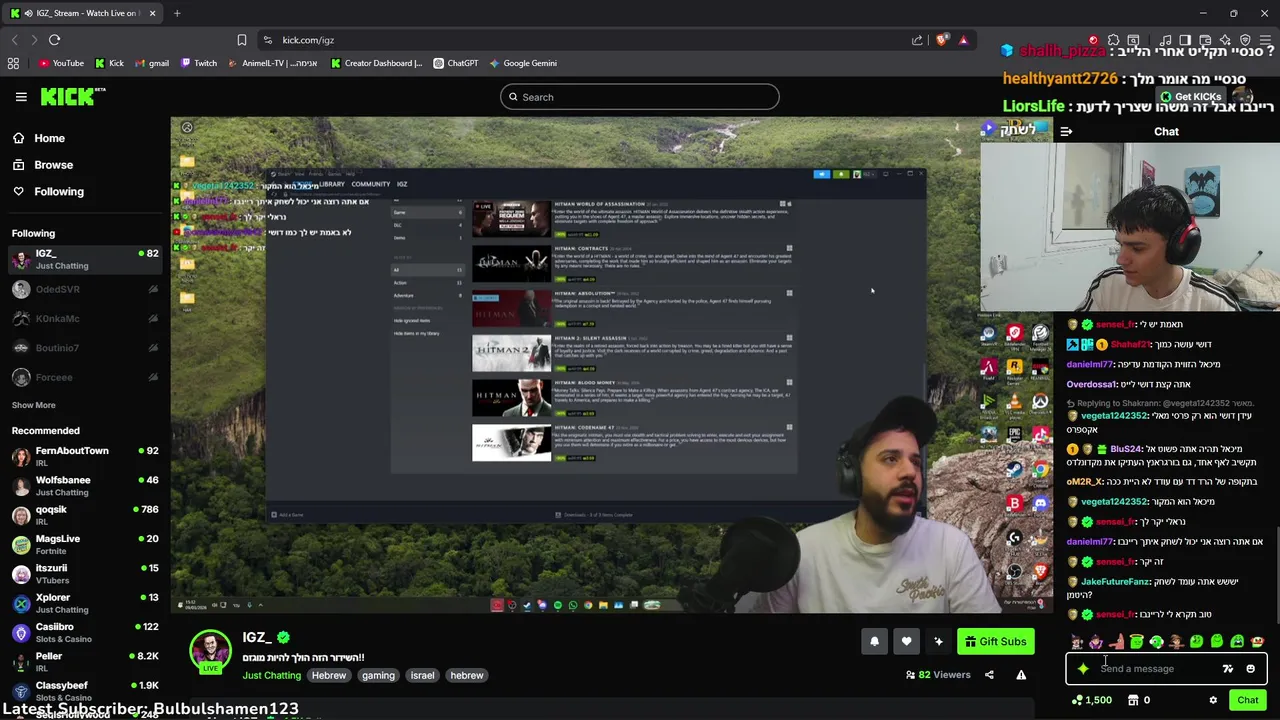Click the 82 Viewers count
The height and width of the screenshot is (720, 1280).
(x=938, y=675)
